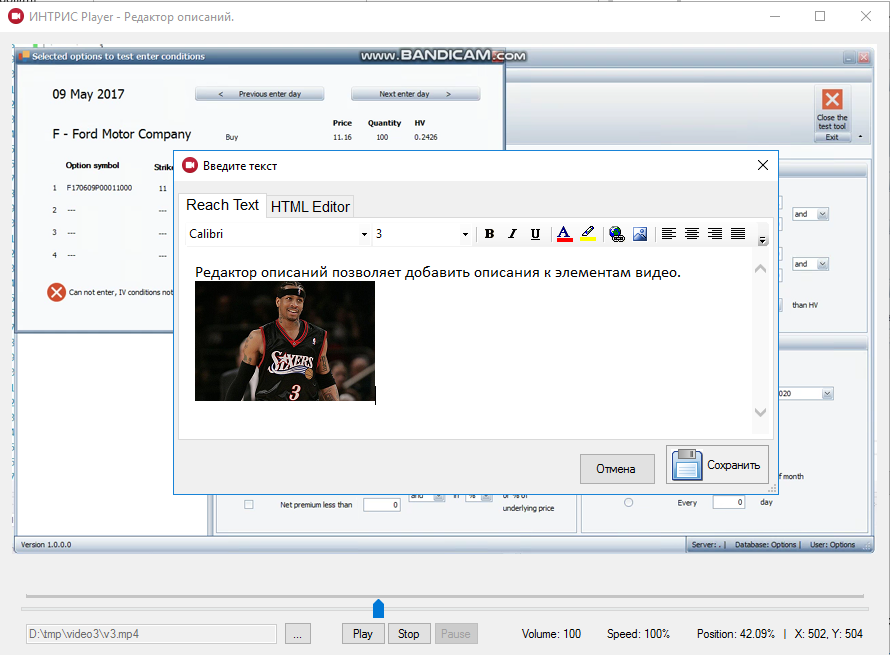
Task: Justify the text
Action: (x=738, y=234)
